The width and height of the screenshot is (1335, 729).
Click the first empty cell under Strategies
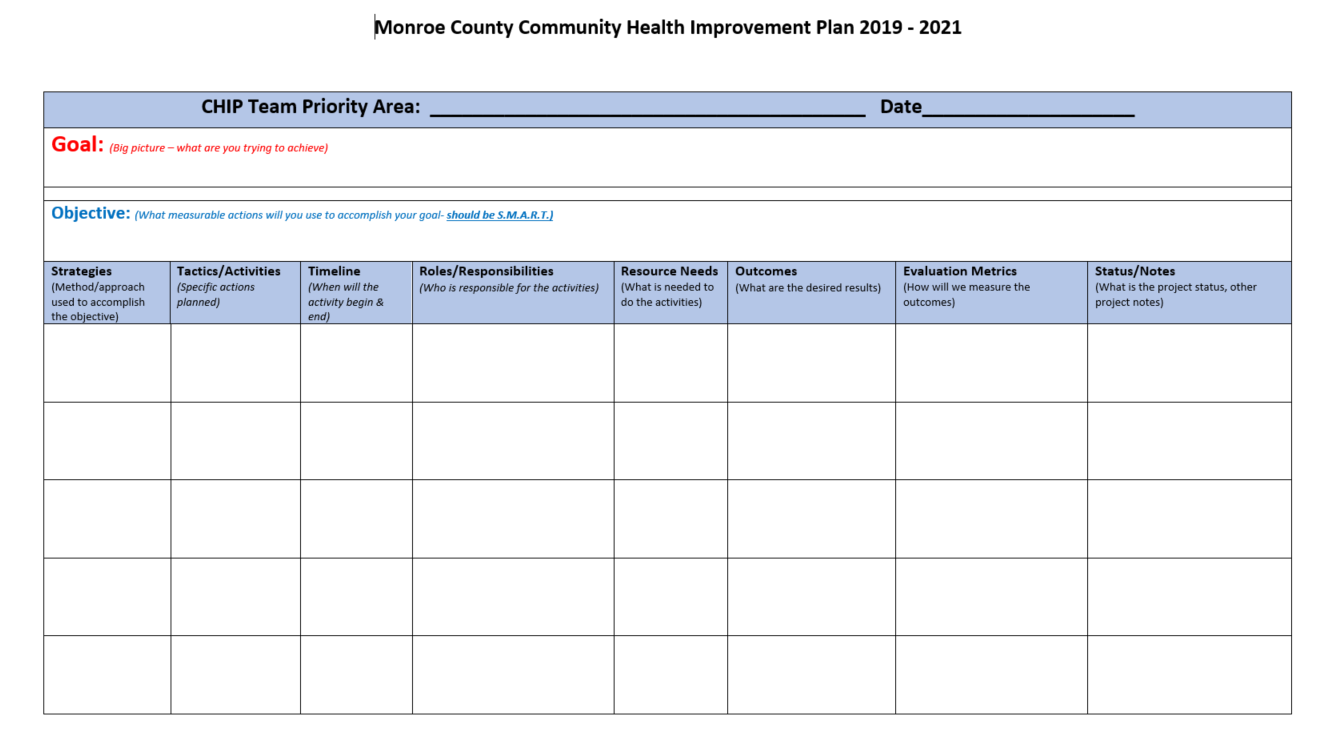click(x=107, y=363)
